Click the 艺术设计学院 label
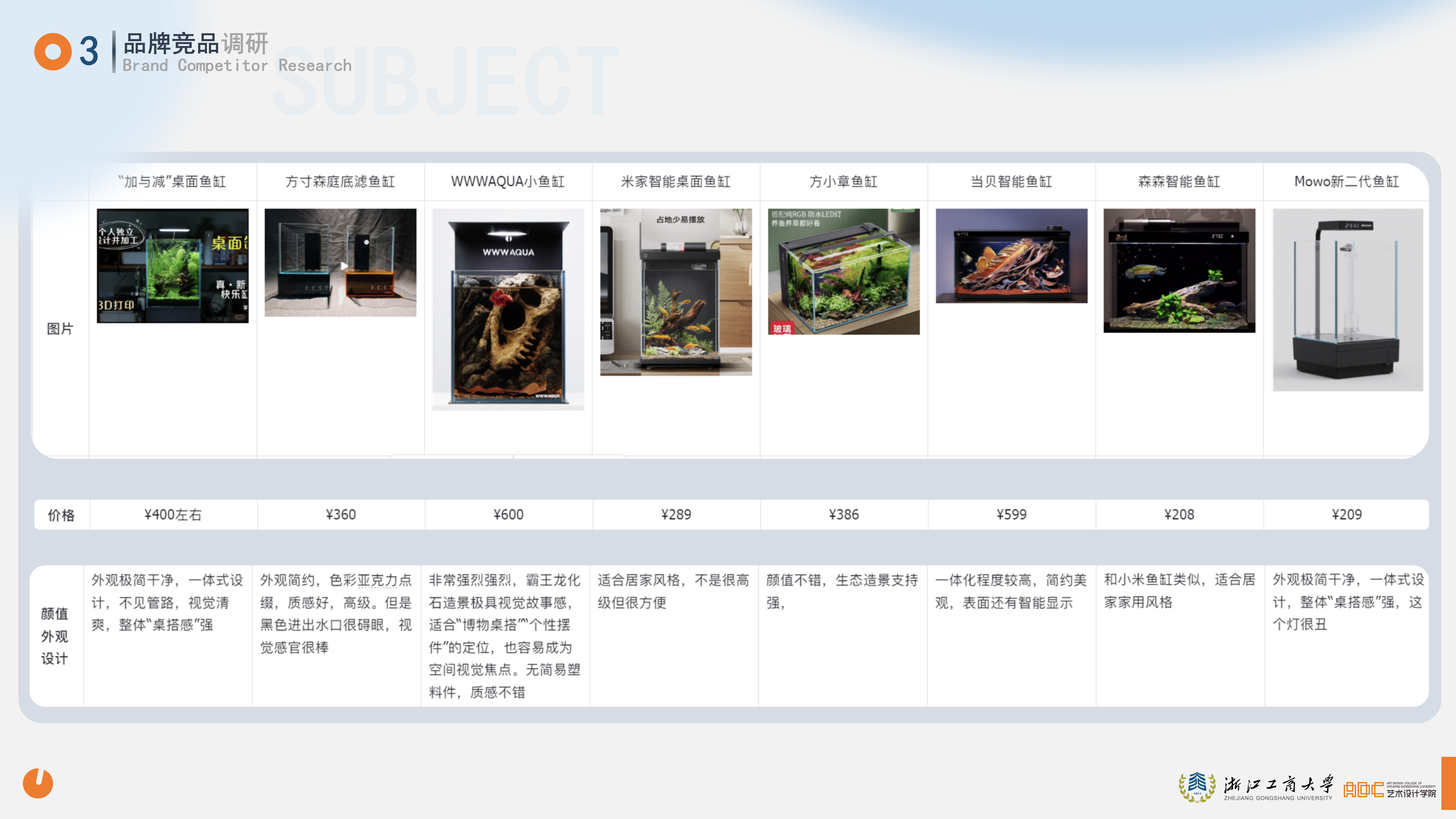1456x819 pixels. pos(1411,794)
